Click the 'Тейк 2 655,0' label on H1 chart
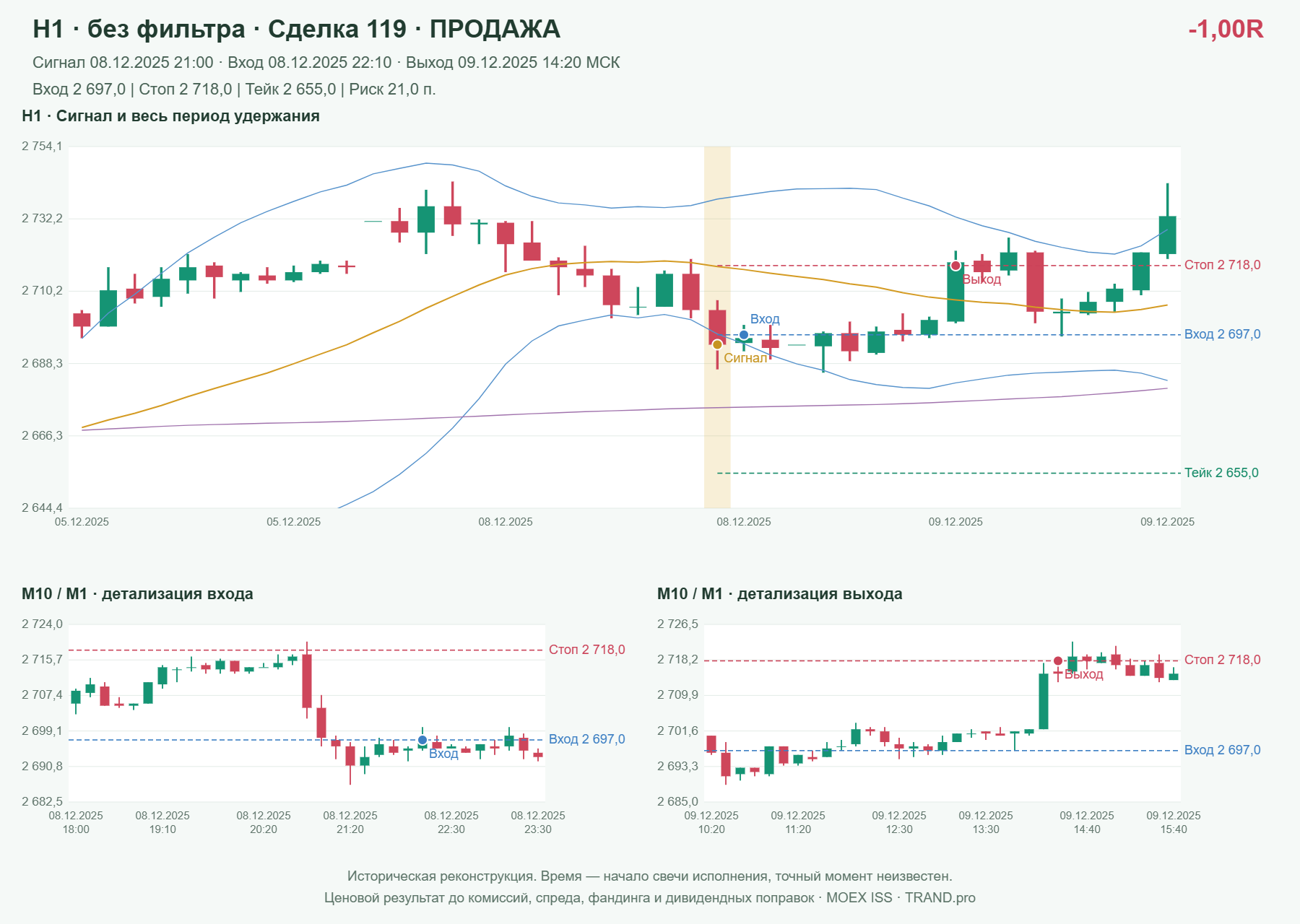Image resolution: width=1300 pixels, height=924 pixels. click(1221, 473)
